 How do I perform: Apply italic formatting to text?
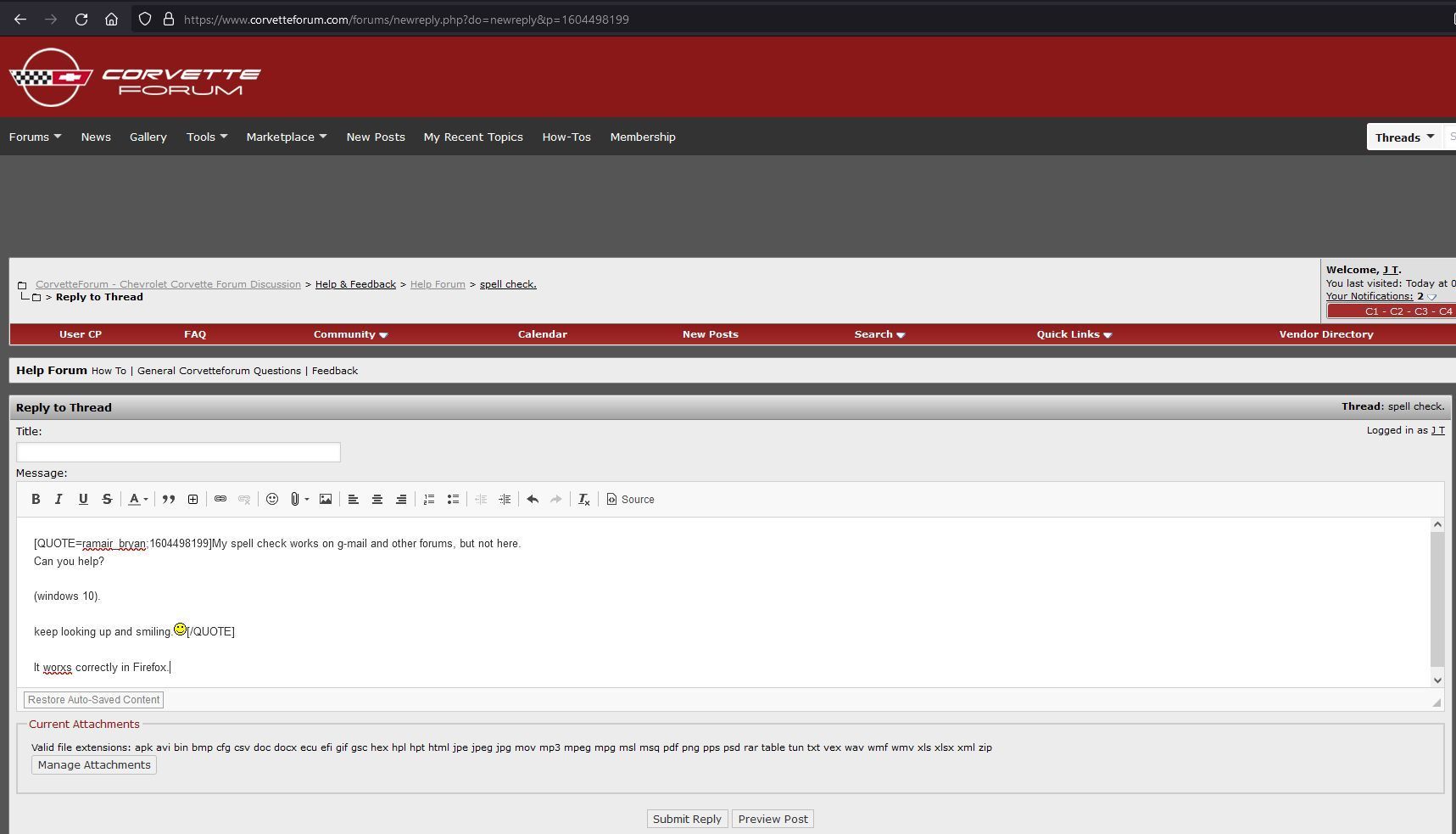click(x=59, y=500)
